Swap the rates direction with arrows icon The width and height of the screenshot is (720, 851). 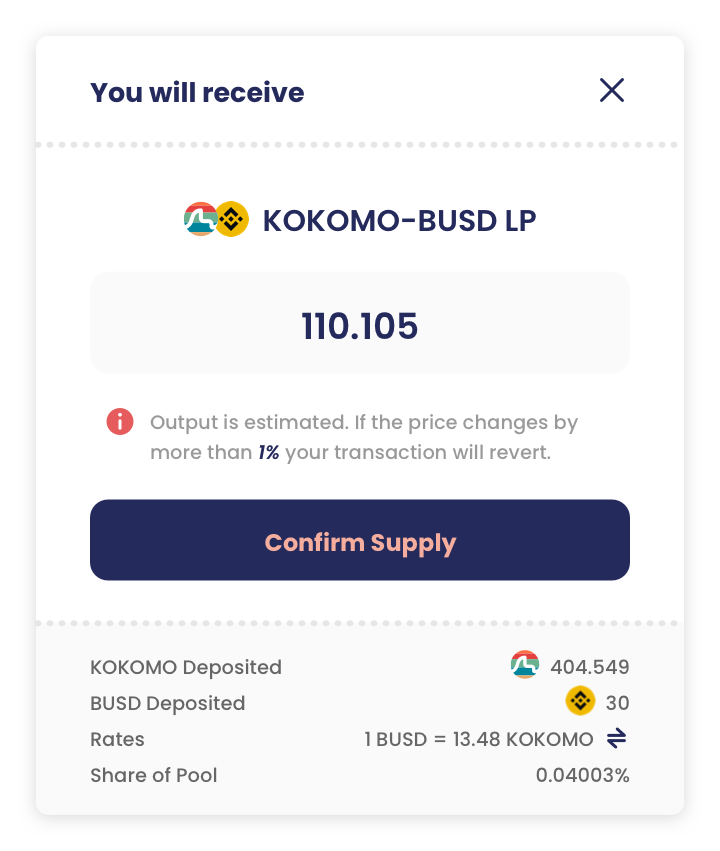pyautogui.click(x=616, y=738)
